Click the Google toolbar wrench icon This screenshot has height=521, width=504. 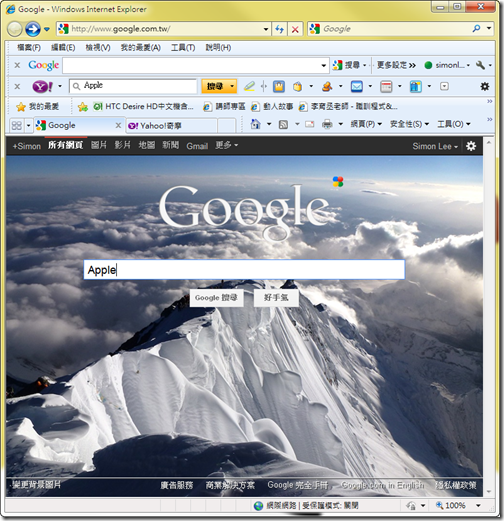click(x=480, y=65)
